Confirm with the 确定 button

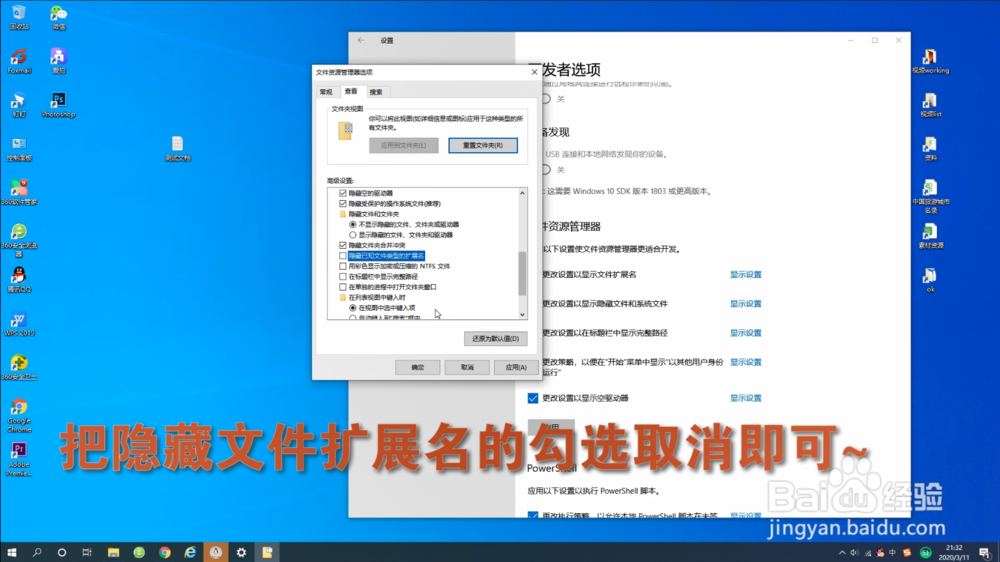(417, 367)
